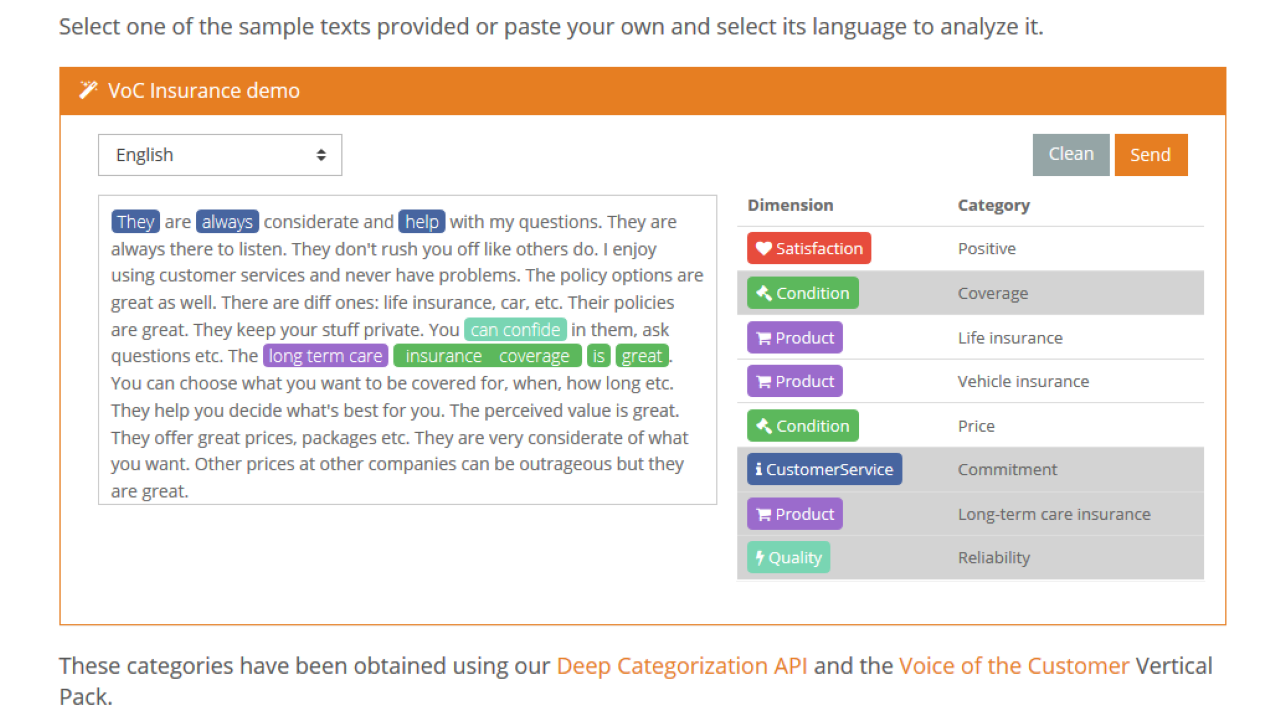
Task: Open the English language dropdown
Action: 220,155
